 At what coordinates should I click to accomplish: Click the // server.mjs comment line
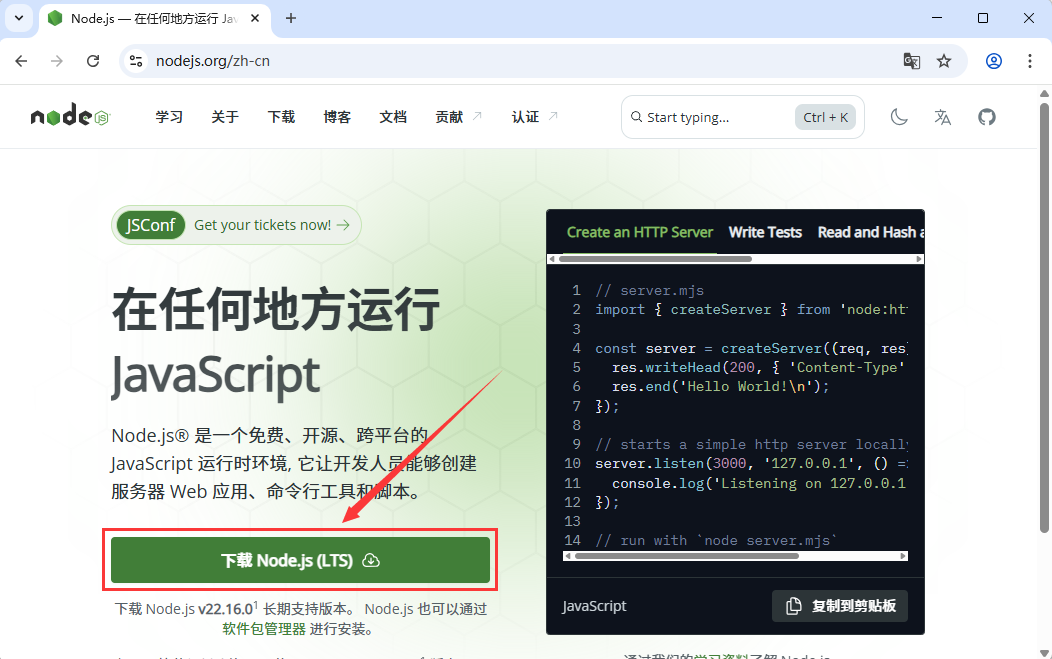coord(649,290)
